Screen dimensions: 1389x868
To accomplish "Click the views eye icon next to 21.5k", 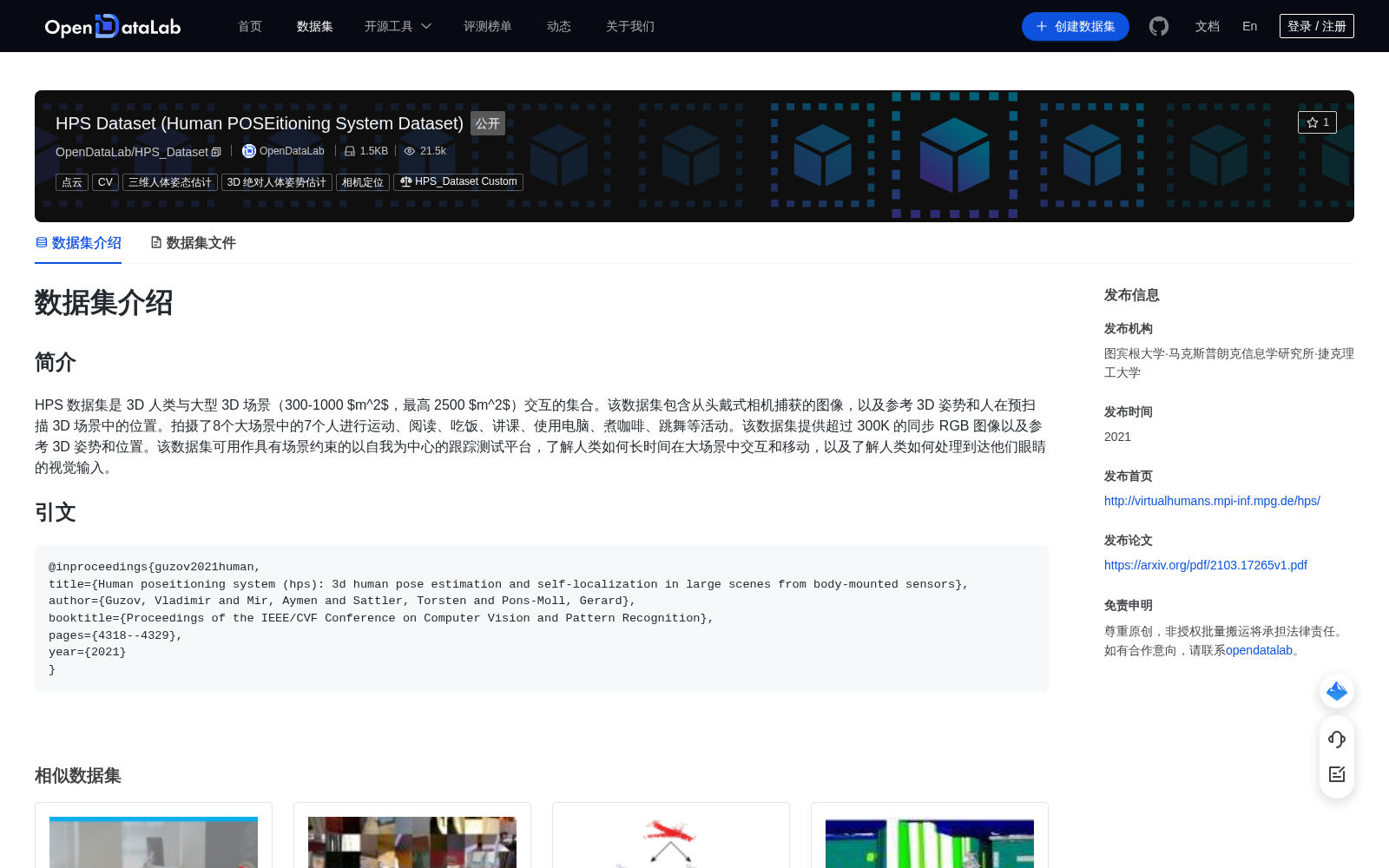I will coord(410,151).
